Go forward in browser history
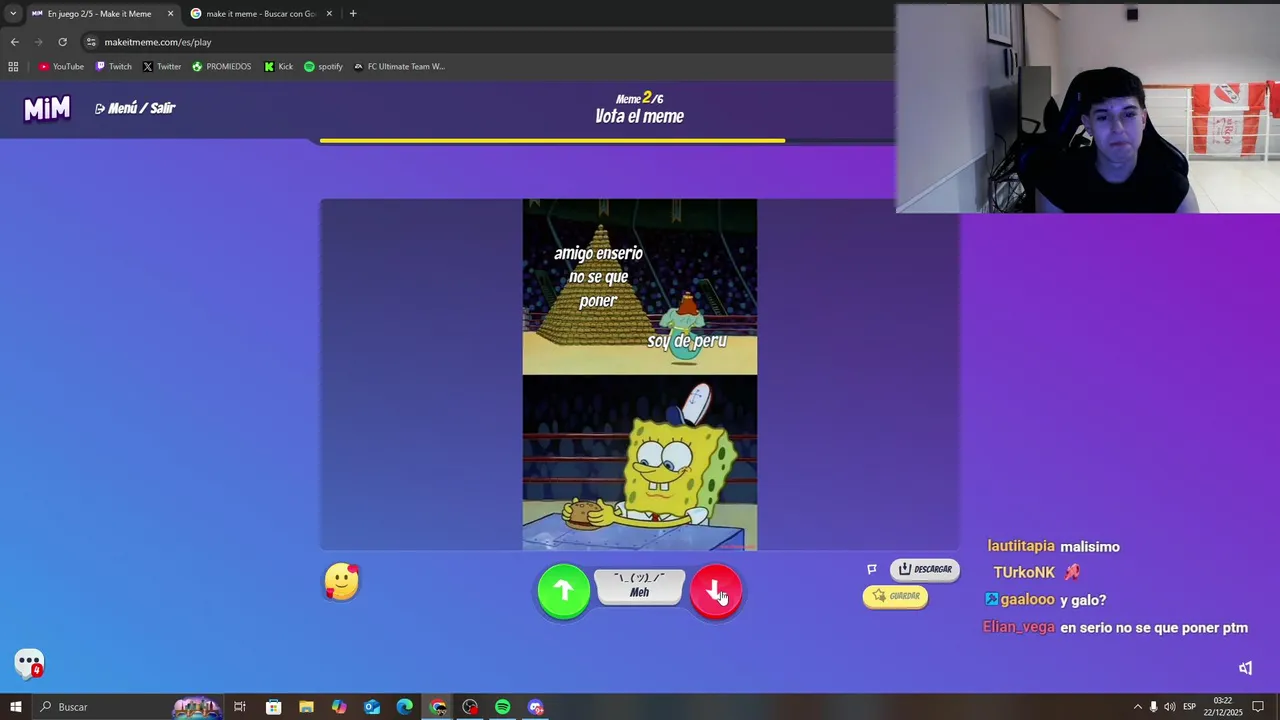Viewport: 1280px width, 720px height. (x=38, y=42)
